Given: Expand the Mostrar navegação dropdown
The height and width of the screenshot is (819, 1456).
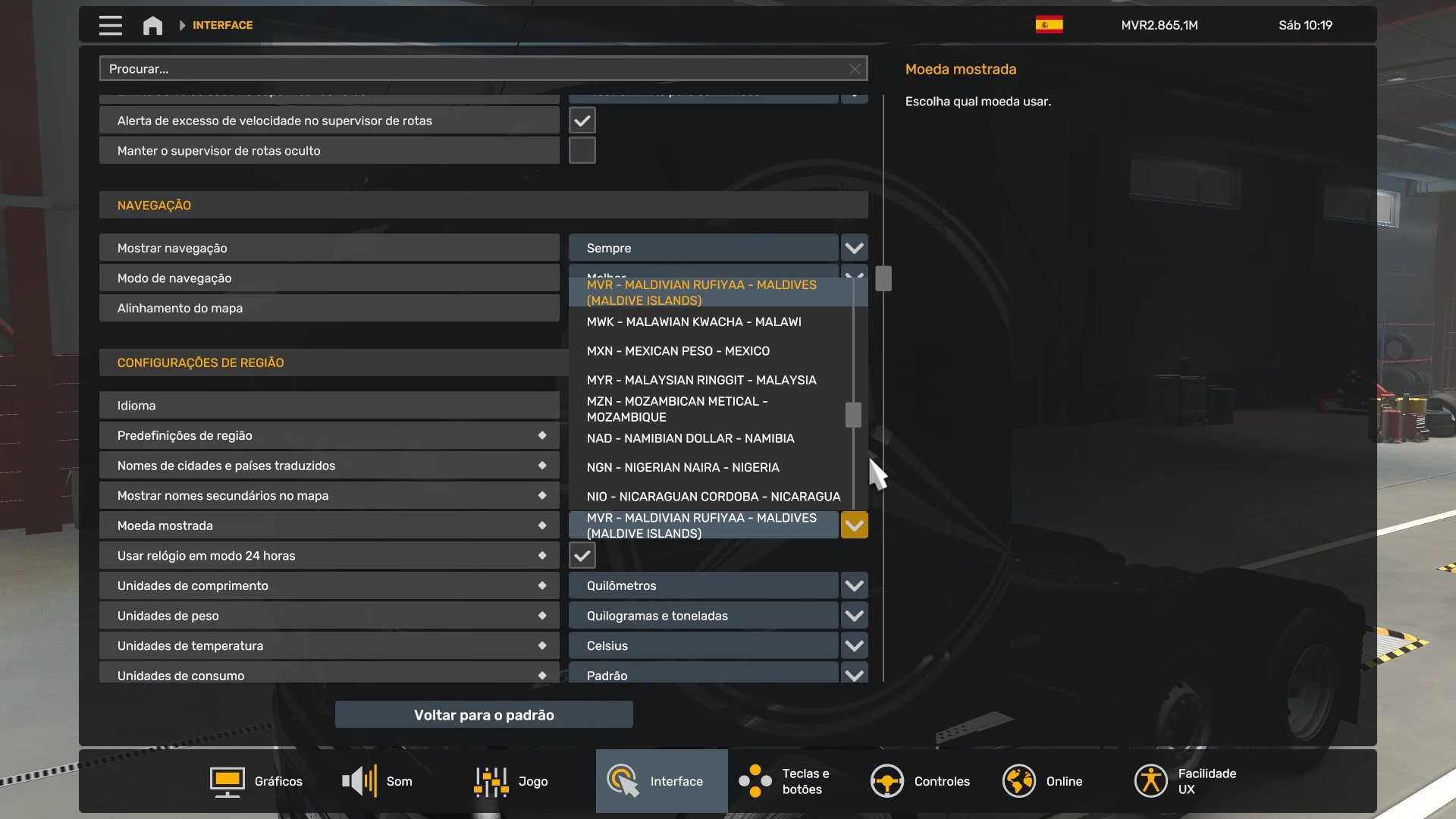Looking at the screenshot, I should click(854, 248).
